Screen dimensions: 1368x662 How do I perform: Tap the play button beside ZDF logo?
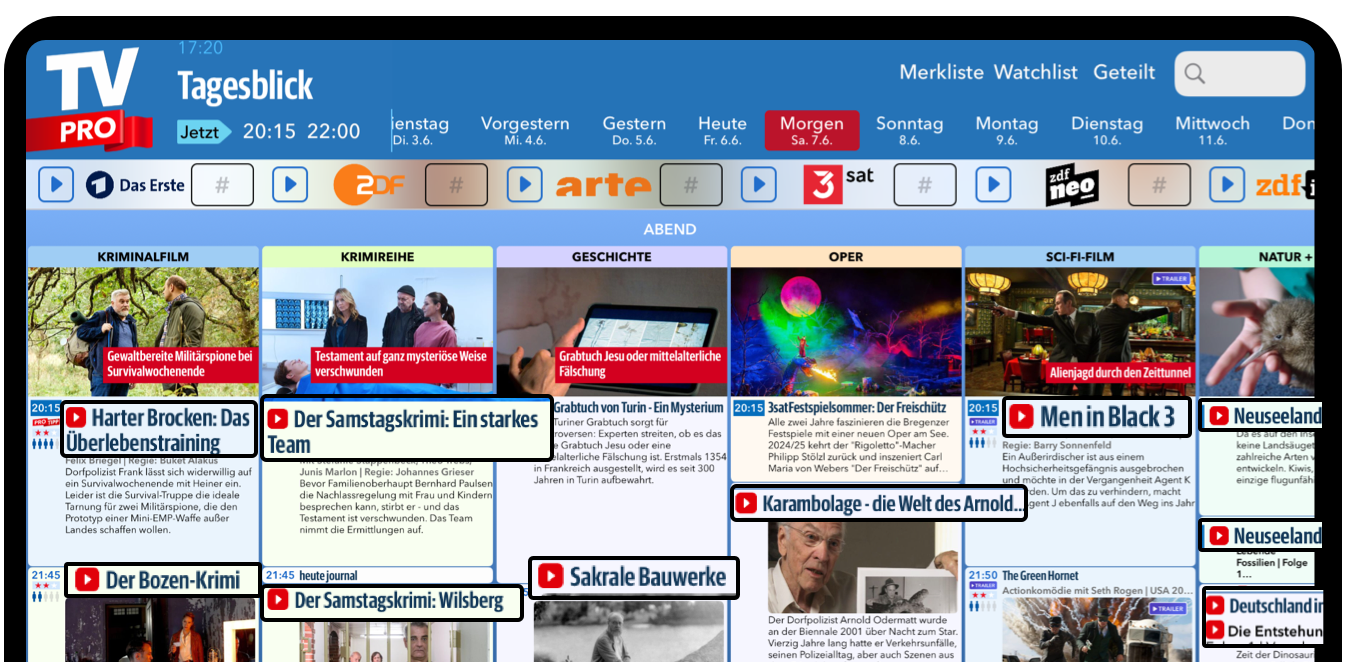pos(290,184)
